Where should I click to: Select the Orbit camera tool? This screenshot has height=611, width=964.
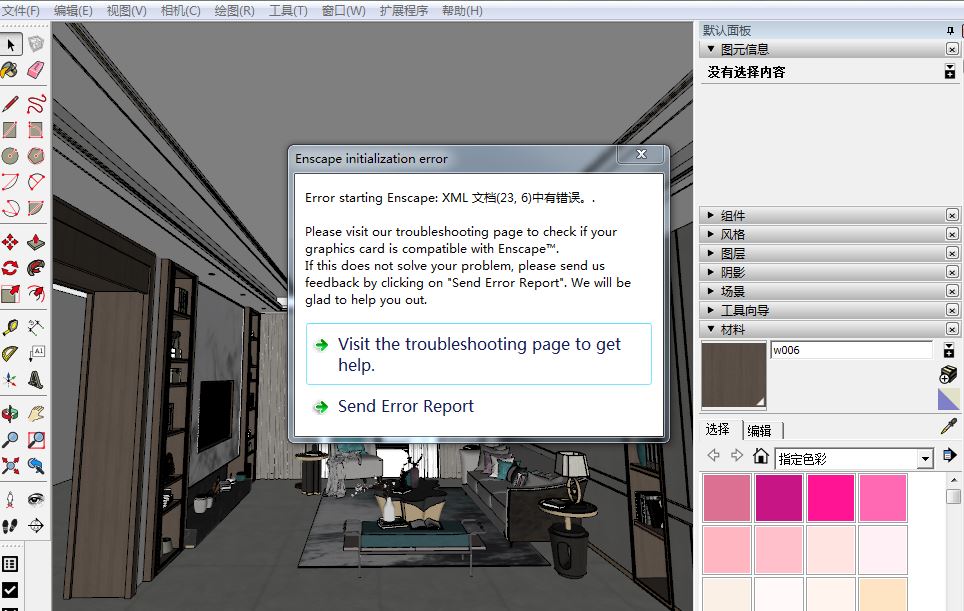[10, 413]
